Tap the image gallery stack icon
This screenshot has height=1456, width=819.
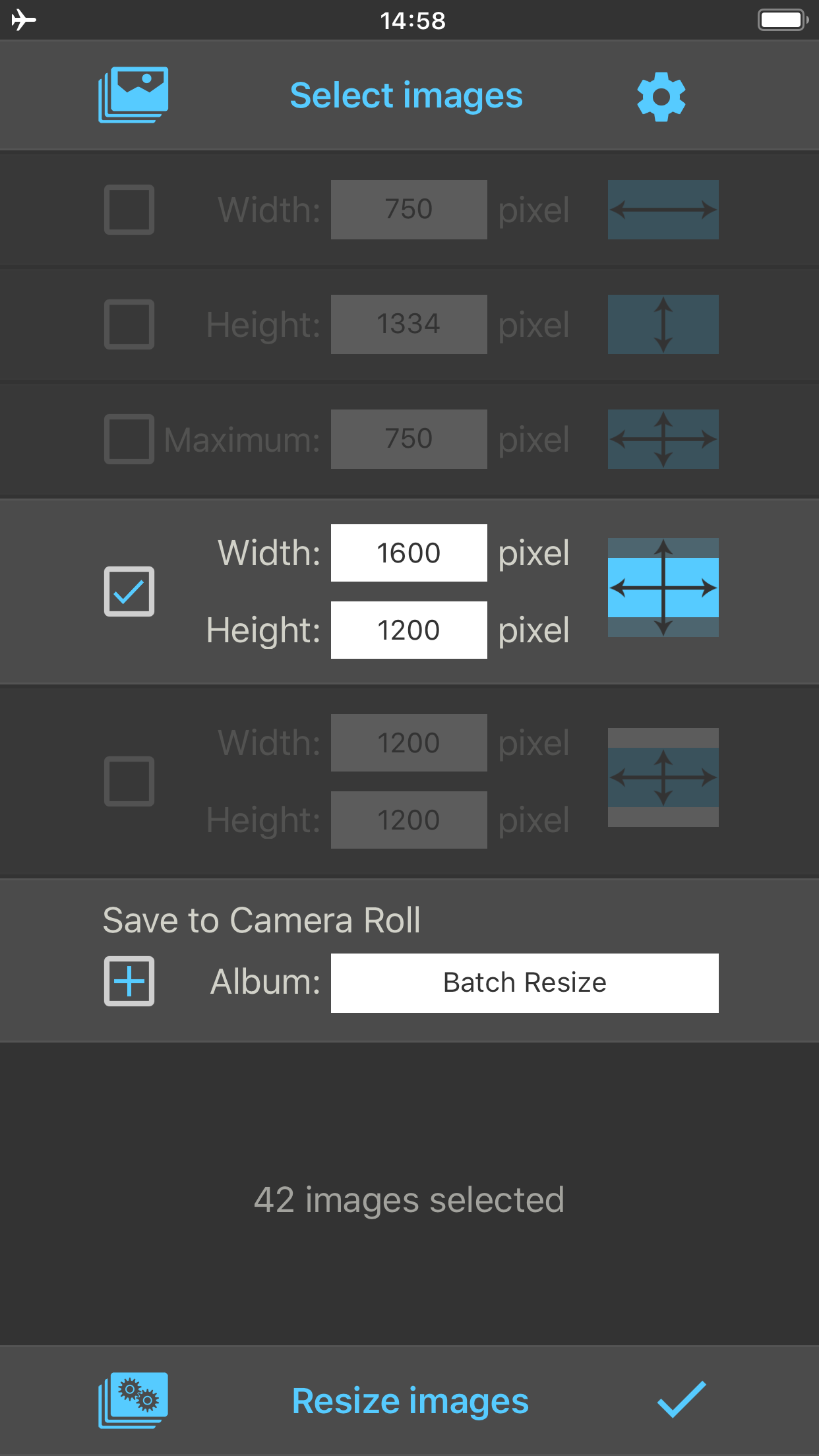coord(133,95)
